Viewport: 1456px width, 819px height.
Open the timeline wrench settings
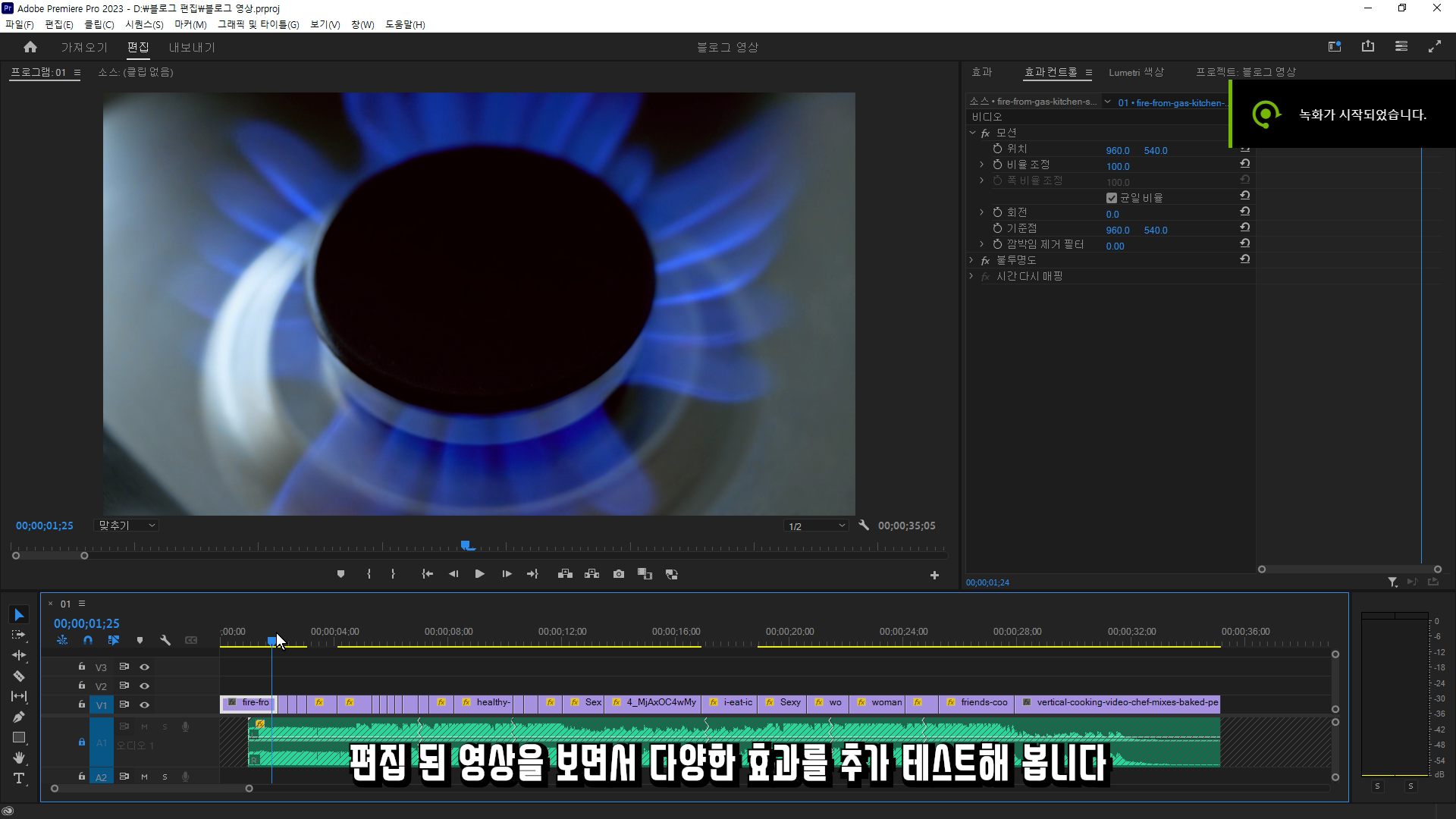(x=165, y=640)
